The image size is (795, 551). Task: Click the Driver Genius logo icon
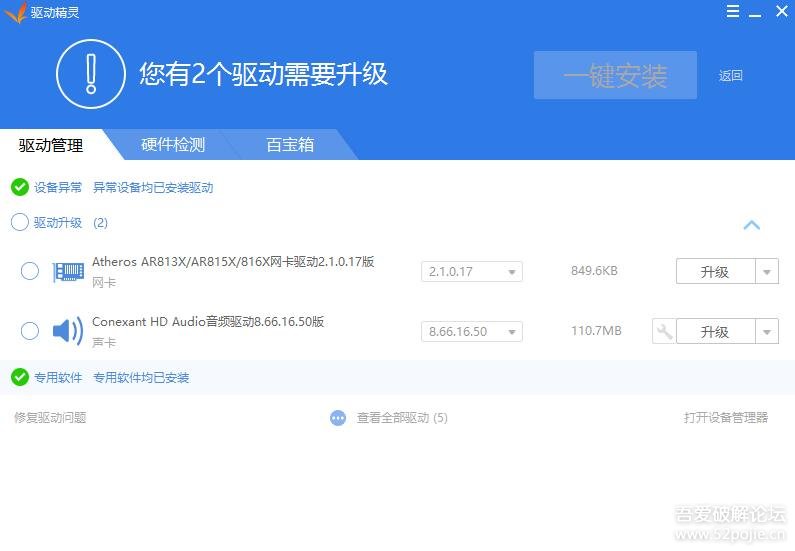pyautogui.click(x=15, y=12)
